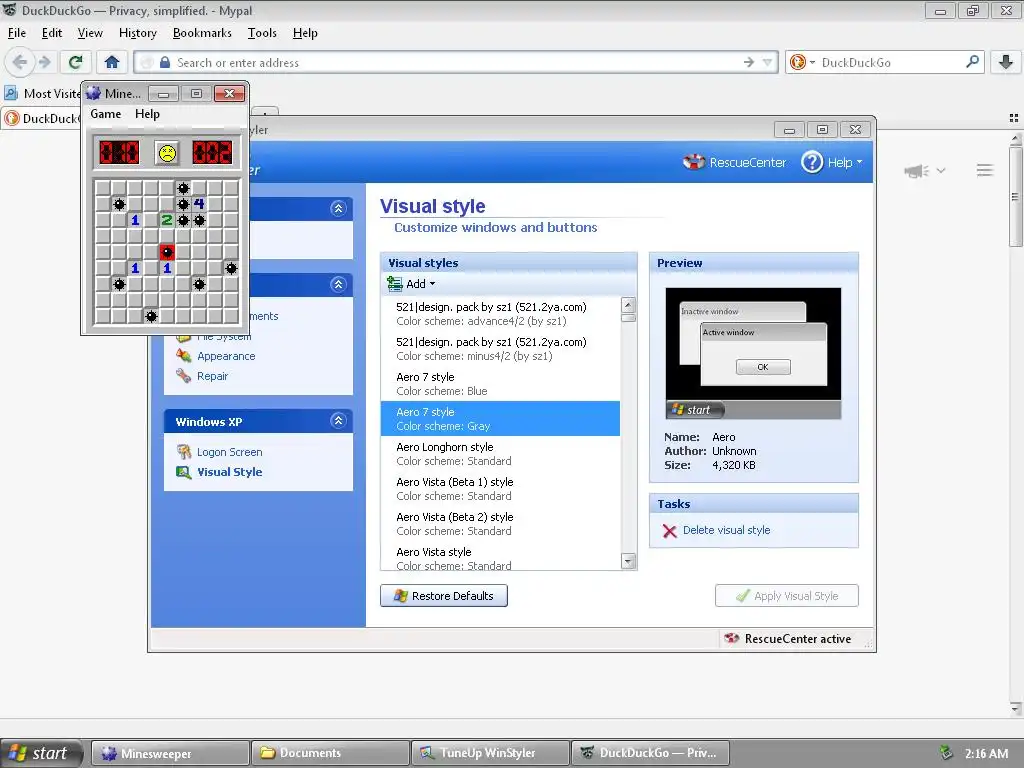The image size is (1024, 768).
Task: Switch to TuneUp WinStyler in the taskbar
Action: (491, 753)
